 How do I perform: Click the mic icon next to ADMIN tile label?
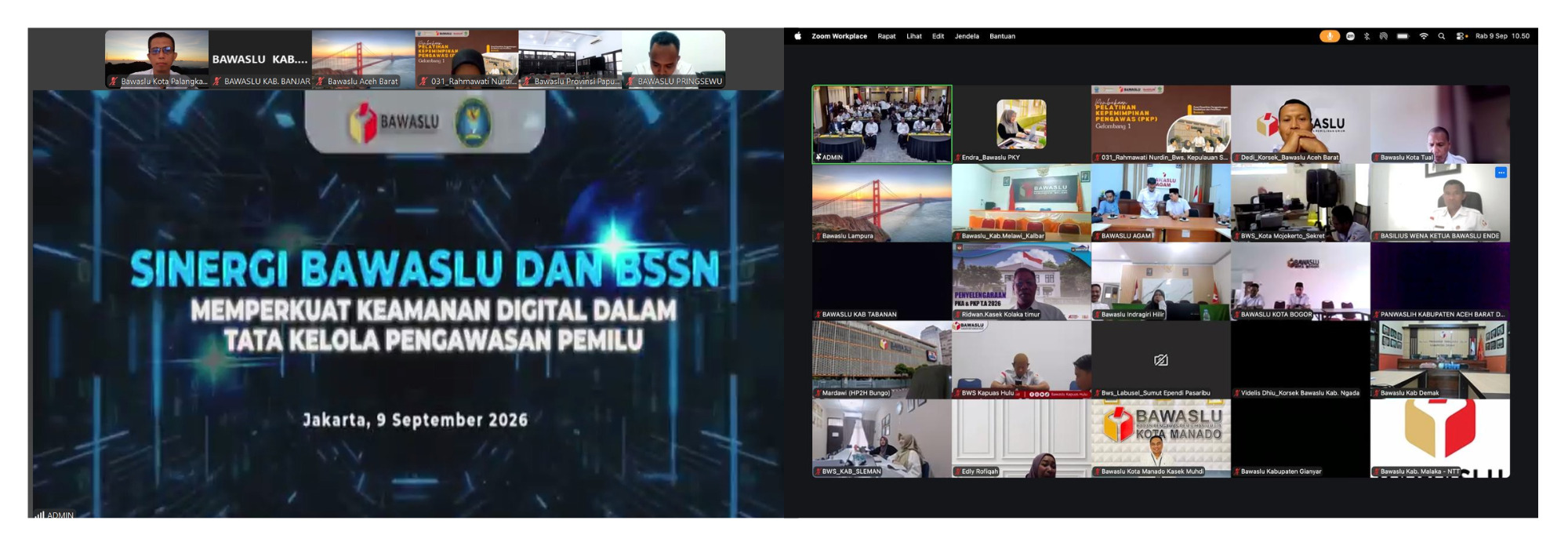818,158
